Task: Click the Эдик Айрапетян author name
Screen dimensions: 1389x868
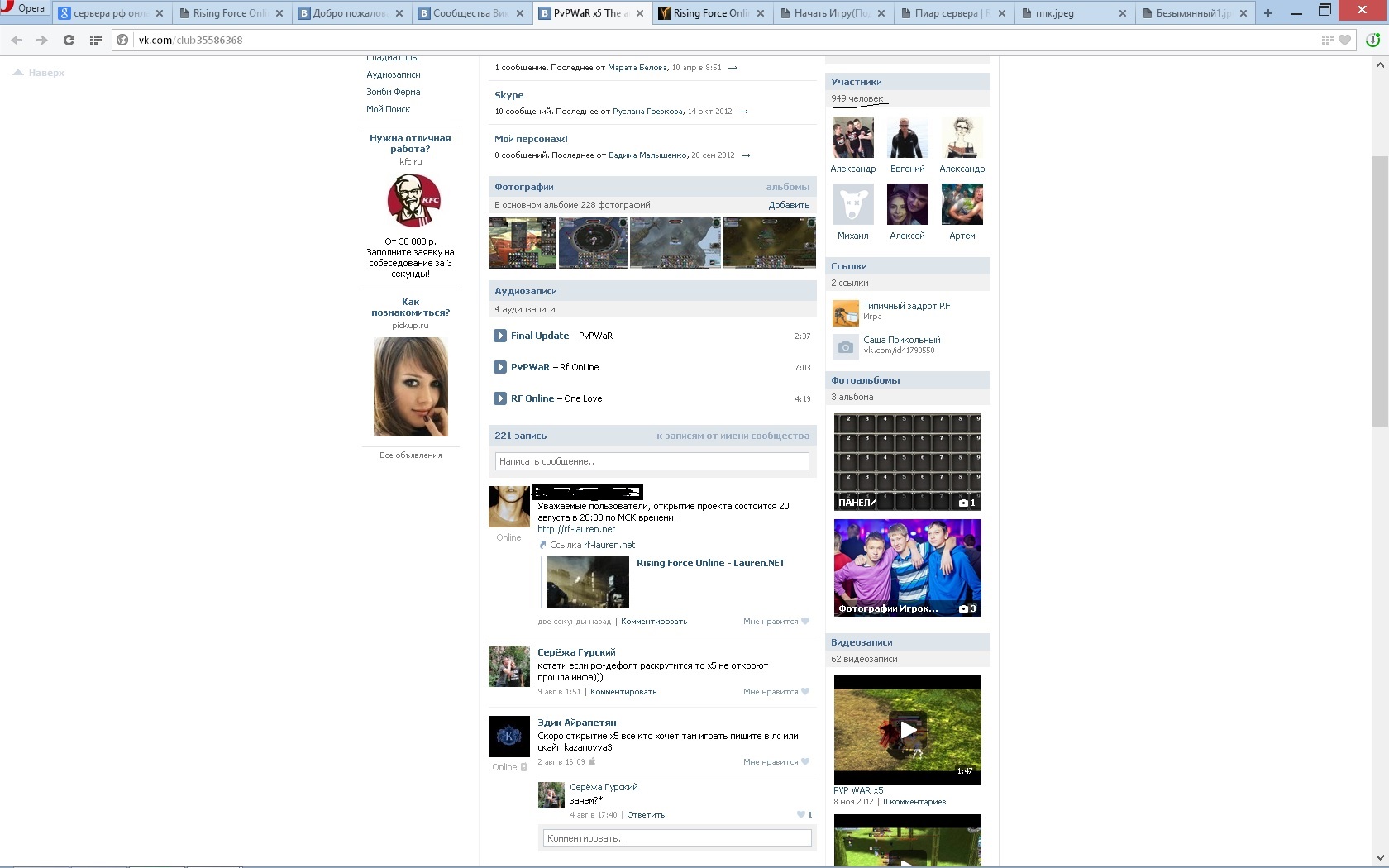Action: 577,723
